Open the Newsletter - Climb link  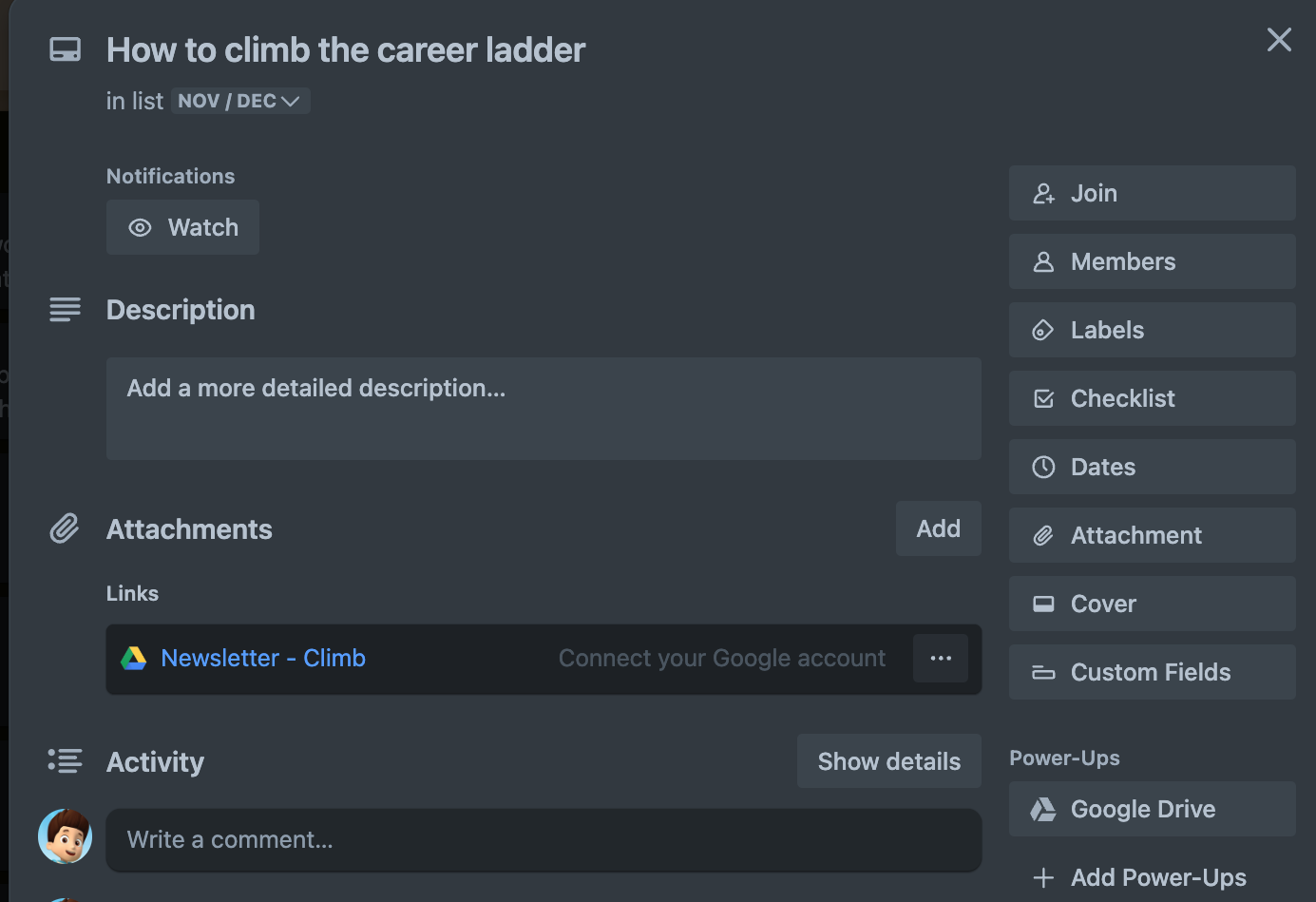tap(262, 658)
